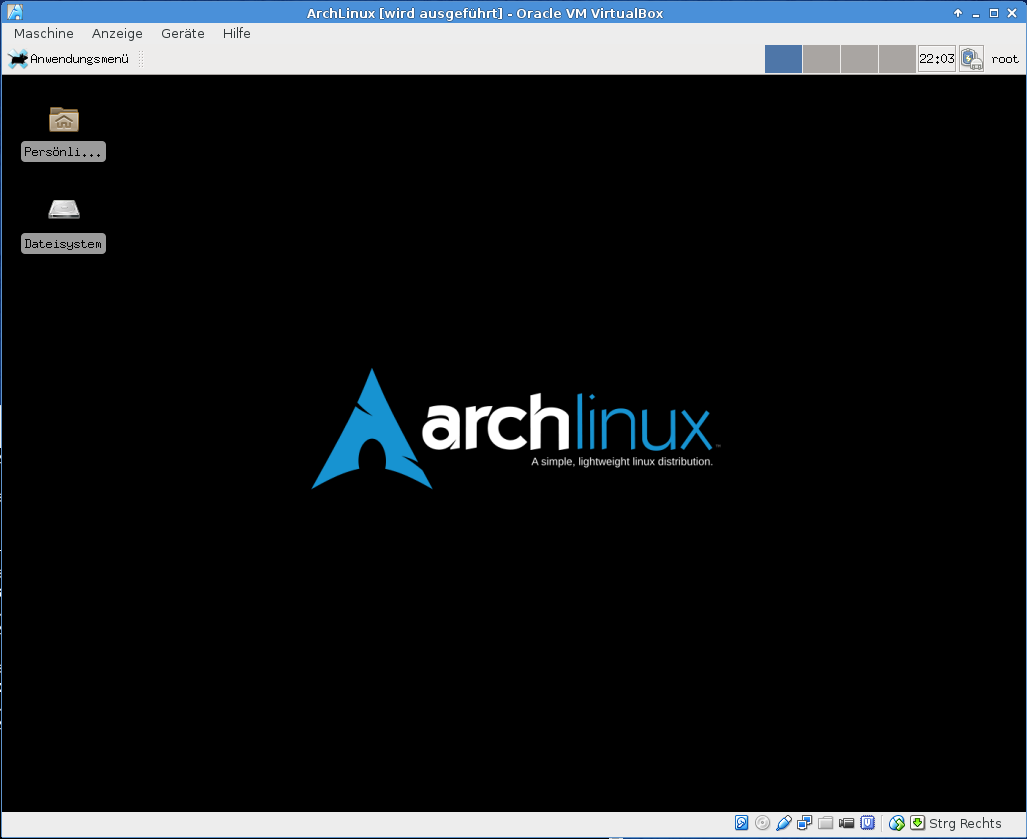Open the shared folders status icon

pyautogui.click(x=825, y=823)
